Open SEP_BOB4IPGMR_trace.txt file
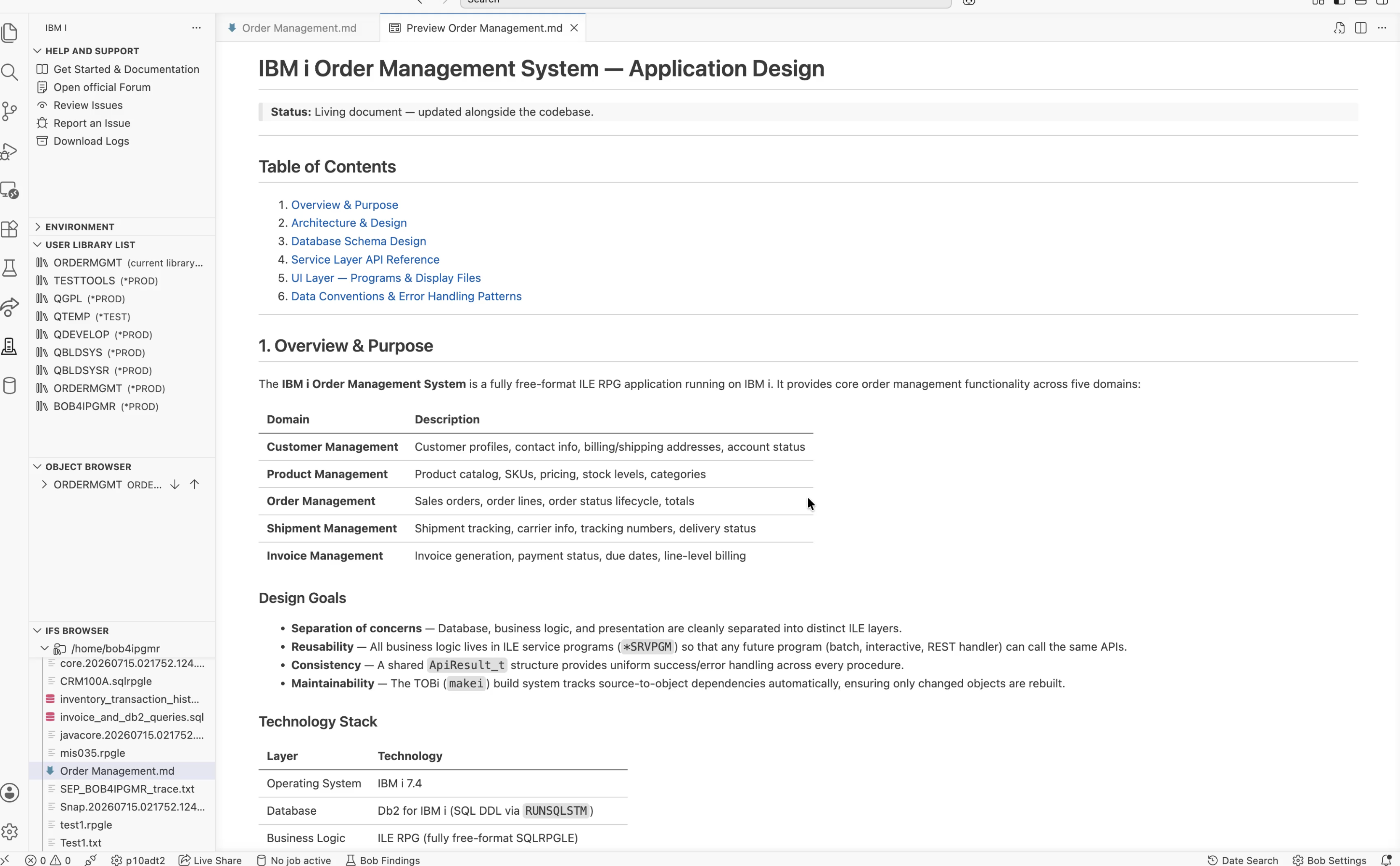 click(x=122, y=789)
